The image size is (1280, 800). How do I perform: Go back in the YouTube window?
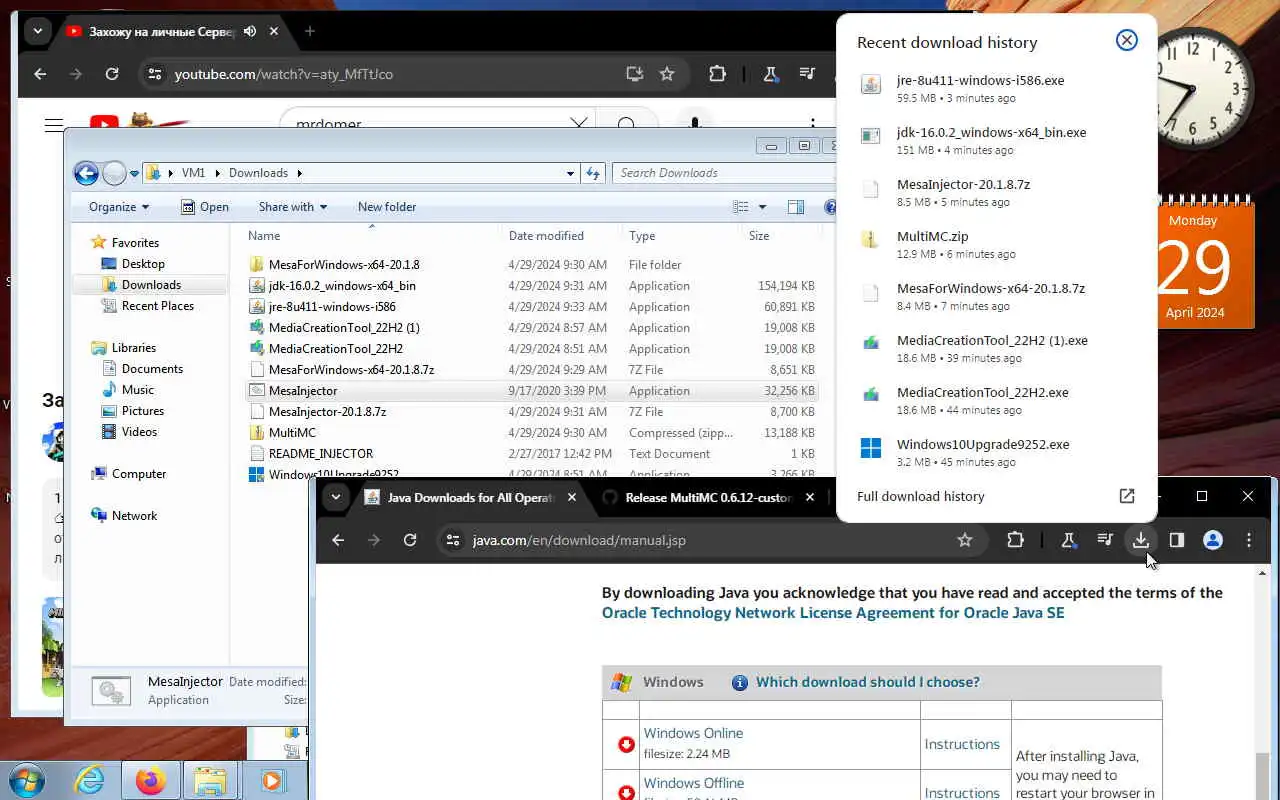click(x=40, y=74)
